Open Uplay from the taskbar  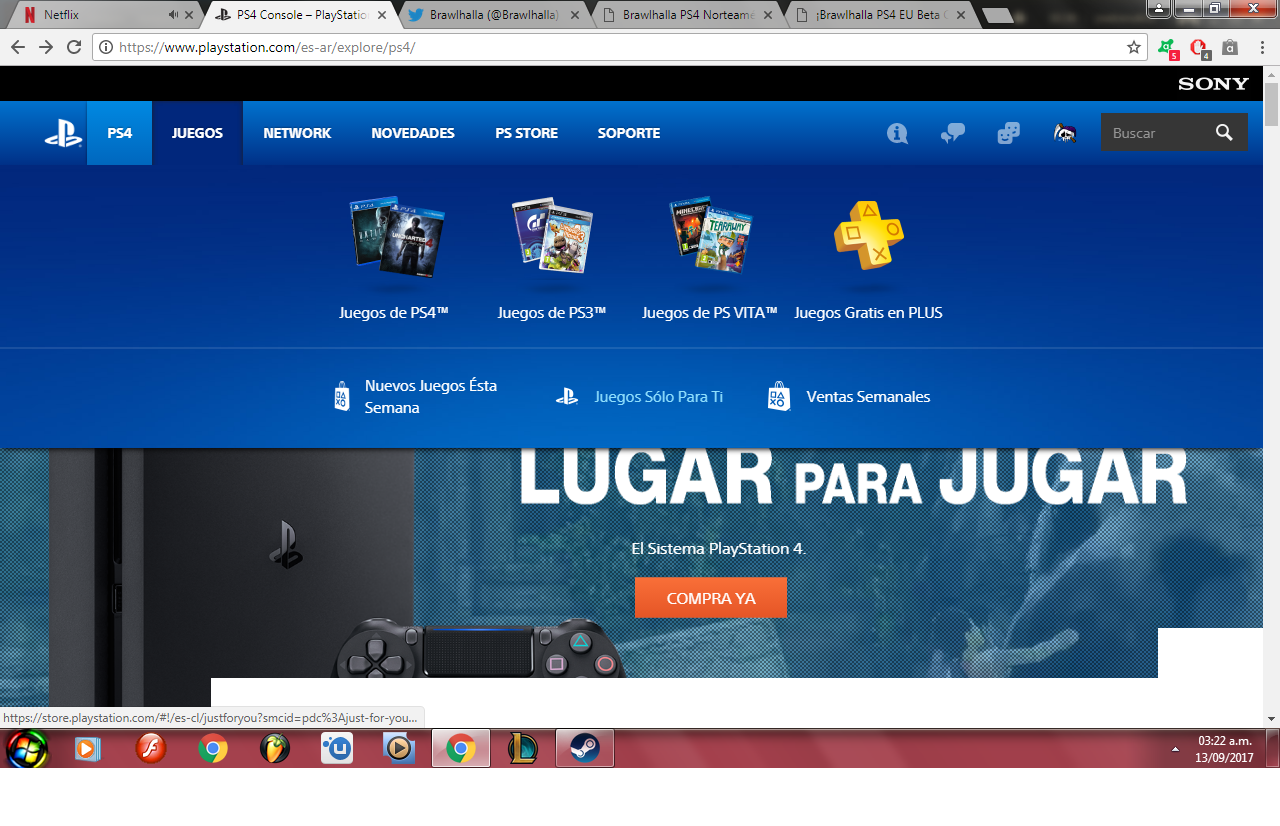pos(337,748)
